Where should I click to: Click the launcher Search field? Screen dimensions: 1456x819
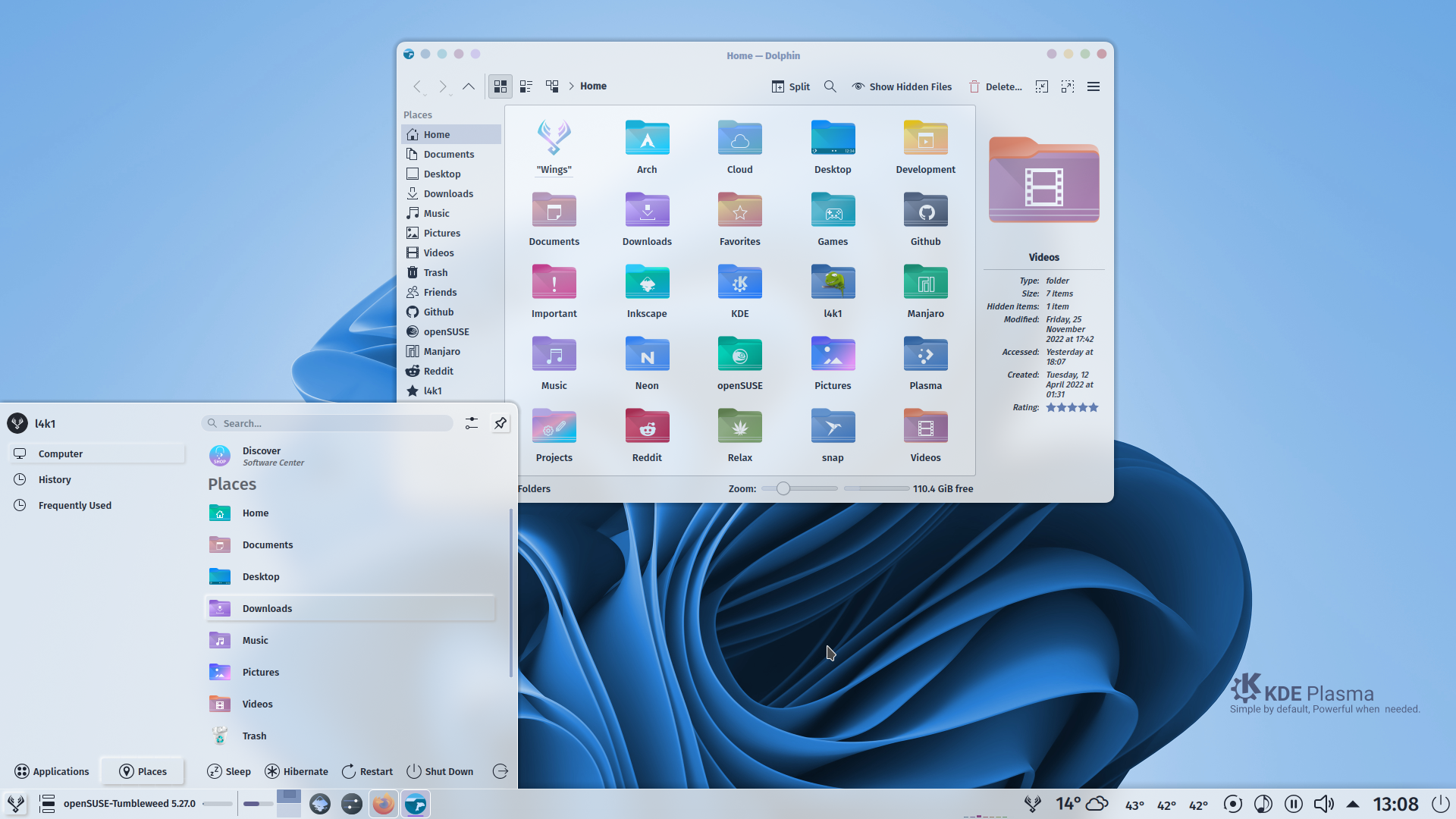click(328, 423)
